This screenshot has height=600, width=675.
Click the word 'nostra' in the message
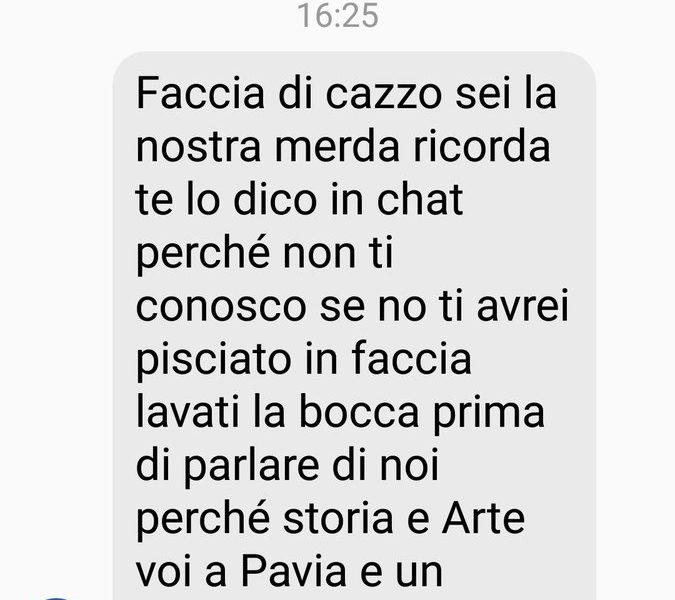pyautogui.click(x=198, y=147)
